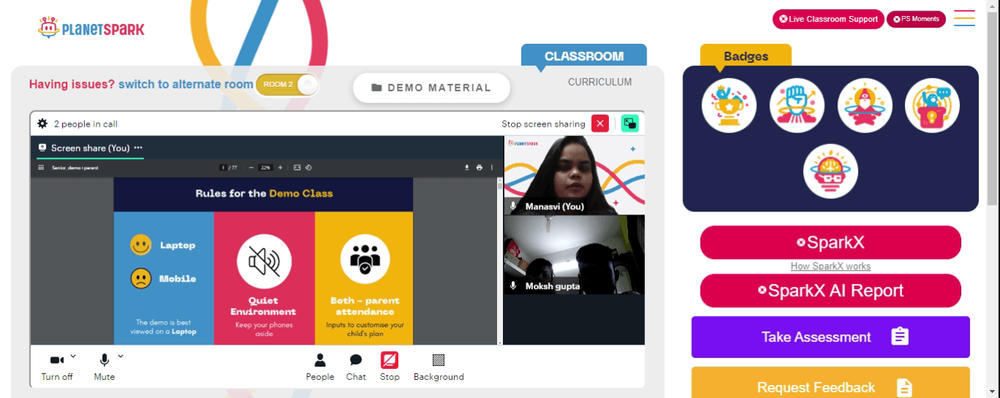Open Background effects
The image size is (1000, 398).
click(x=439, y=367)
